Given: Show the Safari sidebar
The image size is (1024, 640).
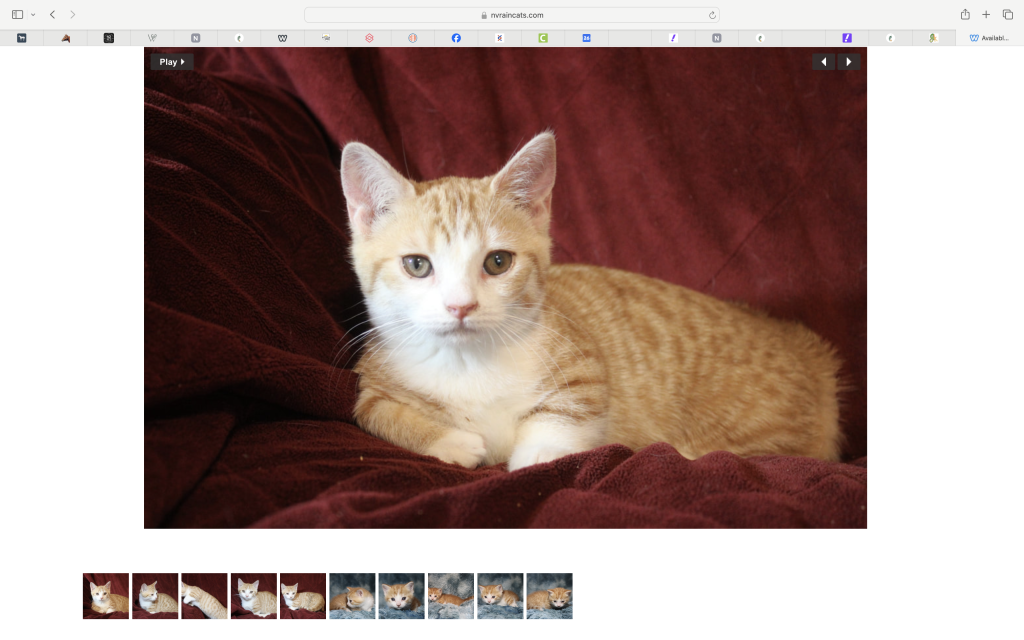Looking at the screenshot, I should [18, 14].
